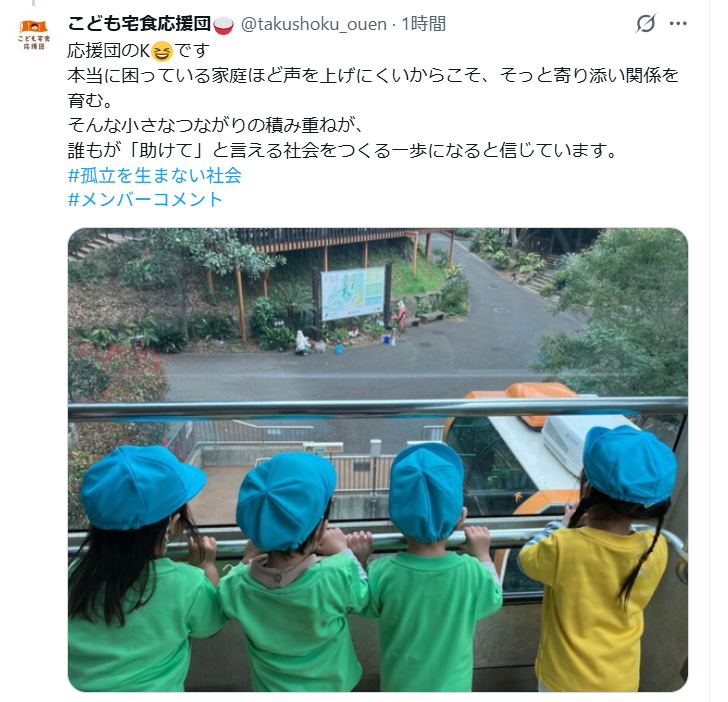
Task: Open the three-dot more options menu
Action: tap(678, 24)
